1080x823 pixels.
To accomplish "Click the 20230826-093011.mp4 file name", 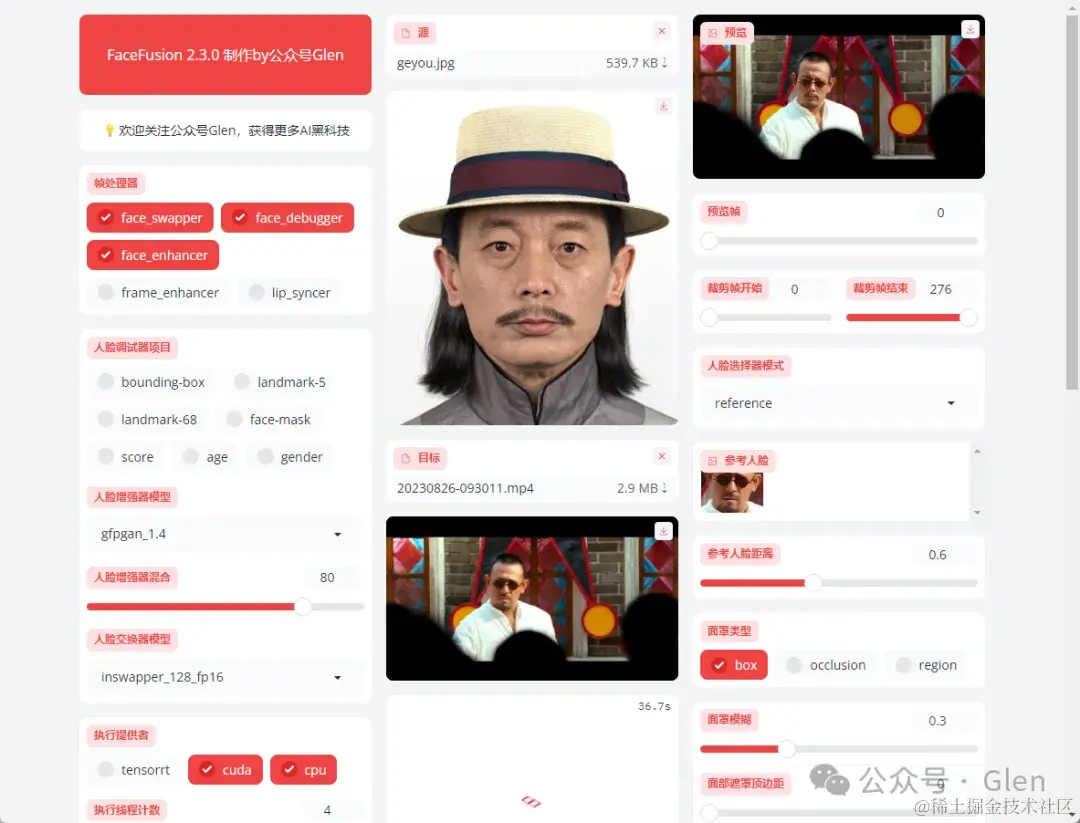I will (465, 488).
